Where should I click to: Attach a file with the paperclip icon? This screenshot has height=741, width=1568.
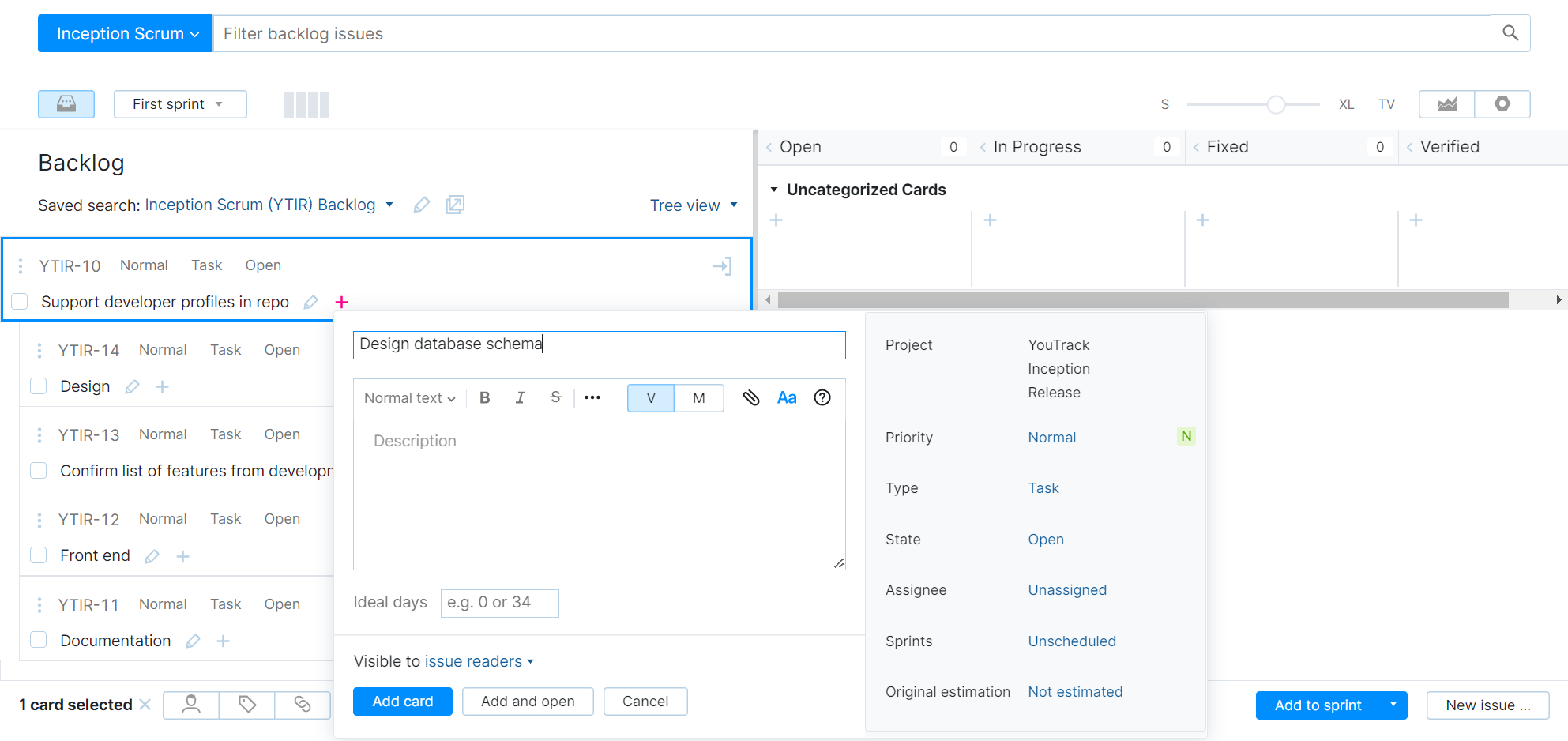[x=750, y=397]
